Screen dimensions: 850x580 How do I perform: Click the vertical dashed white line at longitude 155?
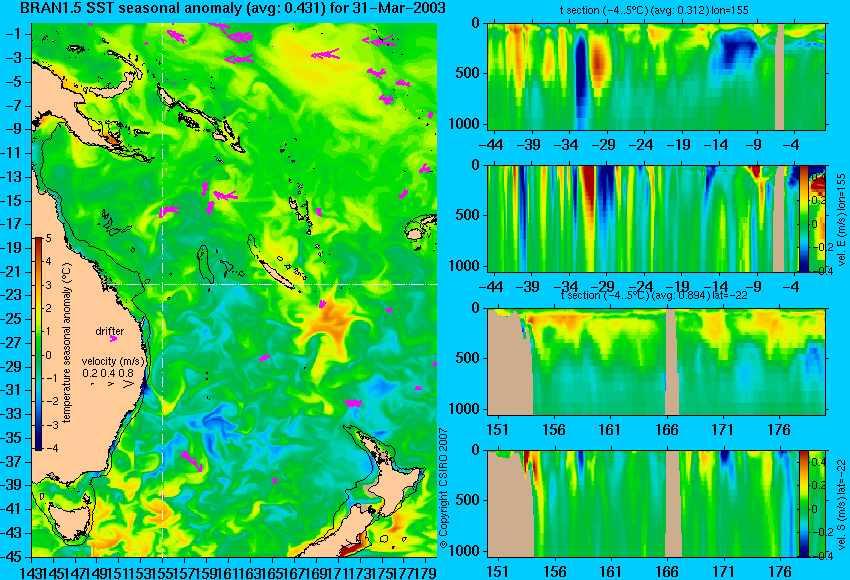(163, 290)
